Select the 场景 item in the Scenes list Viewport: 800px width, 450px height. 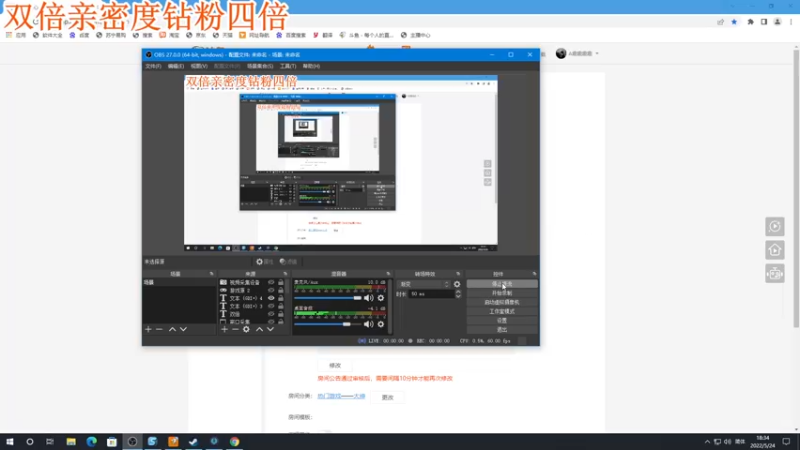coord(179,282)
